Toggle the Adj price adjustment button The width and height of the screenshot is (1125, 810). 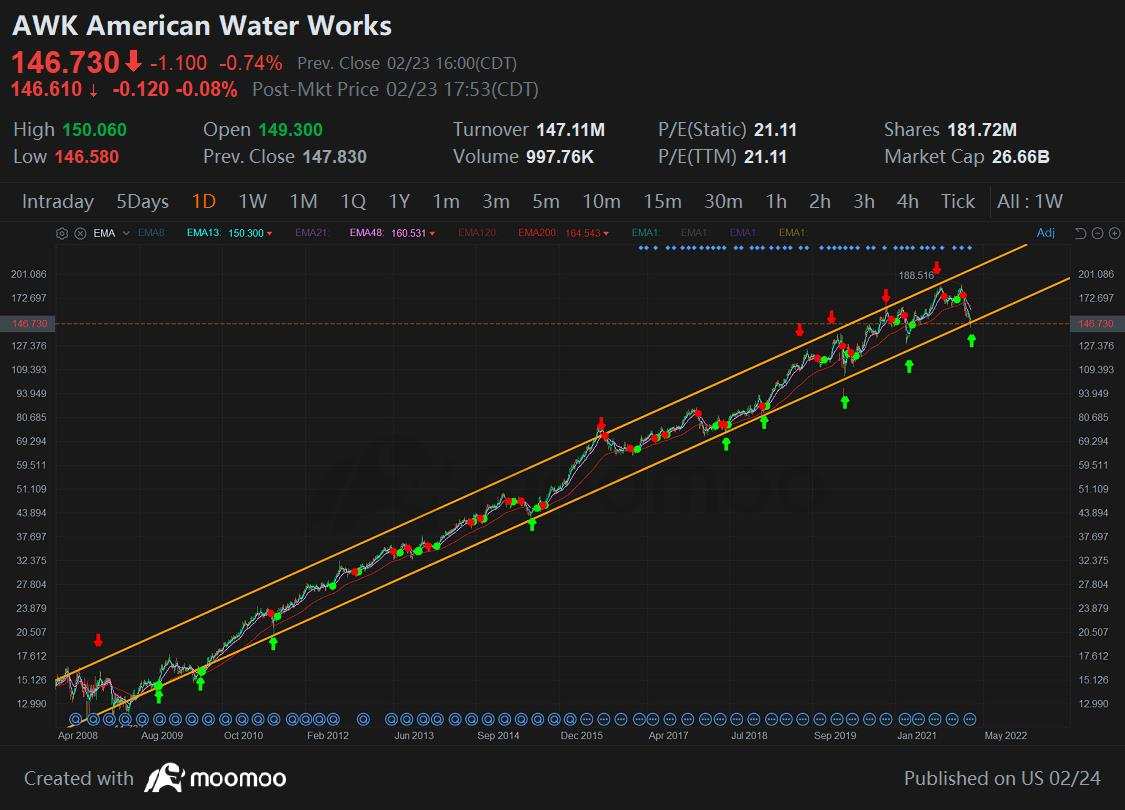tap(1045, 232)
